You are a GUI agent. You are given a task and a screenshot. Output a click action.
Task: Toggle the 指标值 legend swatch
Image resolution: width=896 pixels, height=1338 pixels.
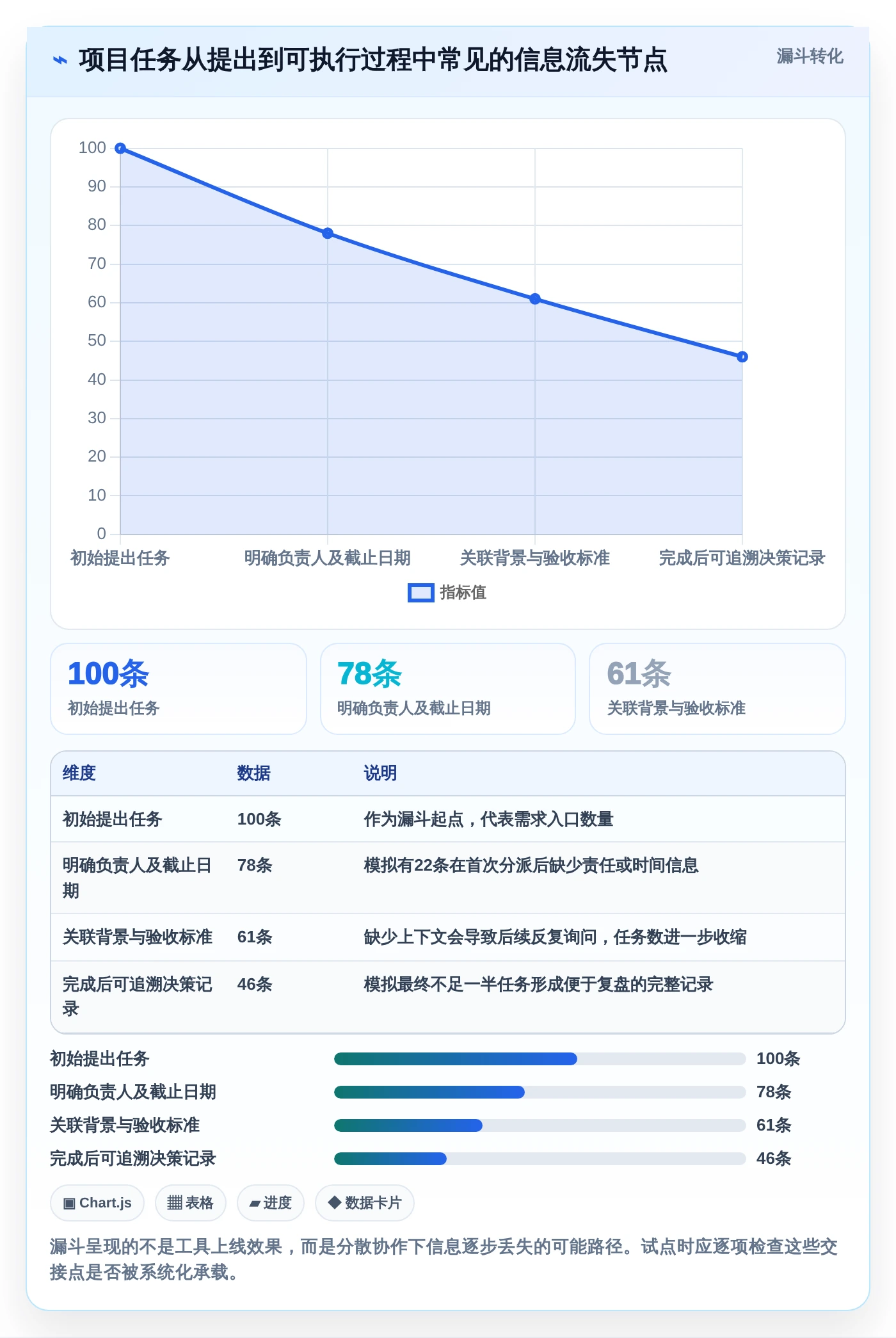point(420,593)
